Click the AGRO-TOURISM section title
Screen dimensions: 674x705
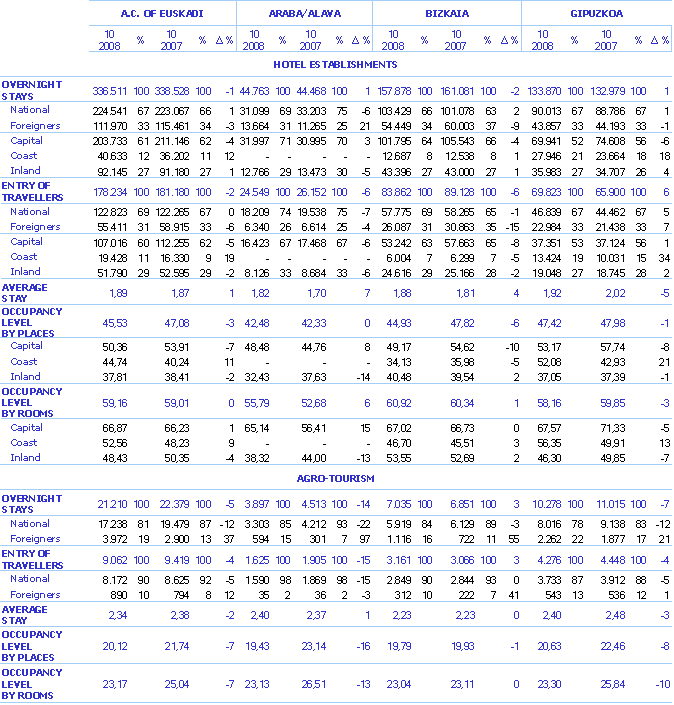[x=336, y=477]
